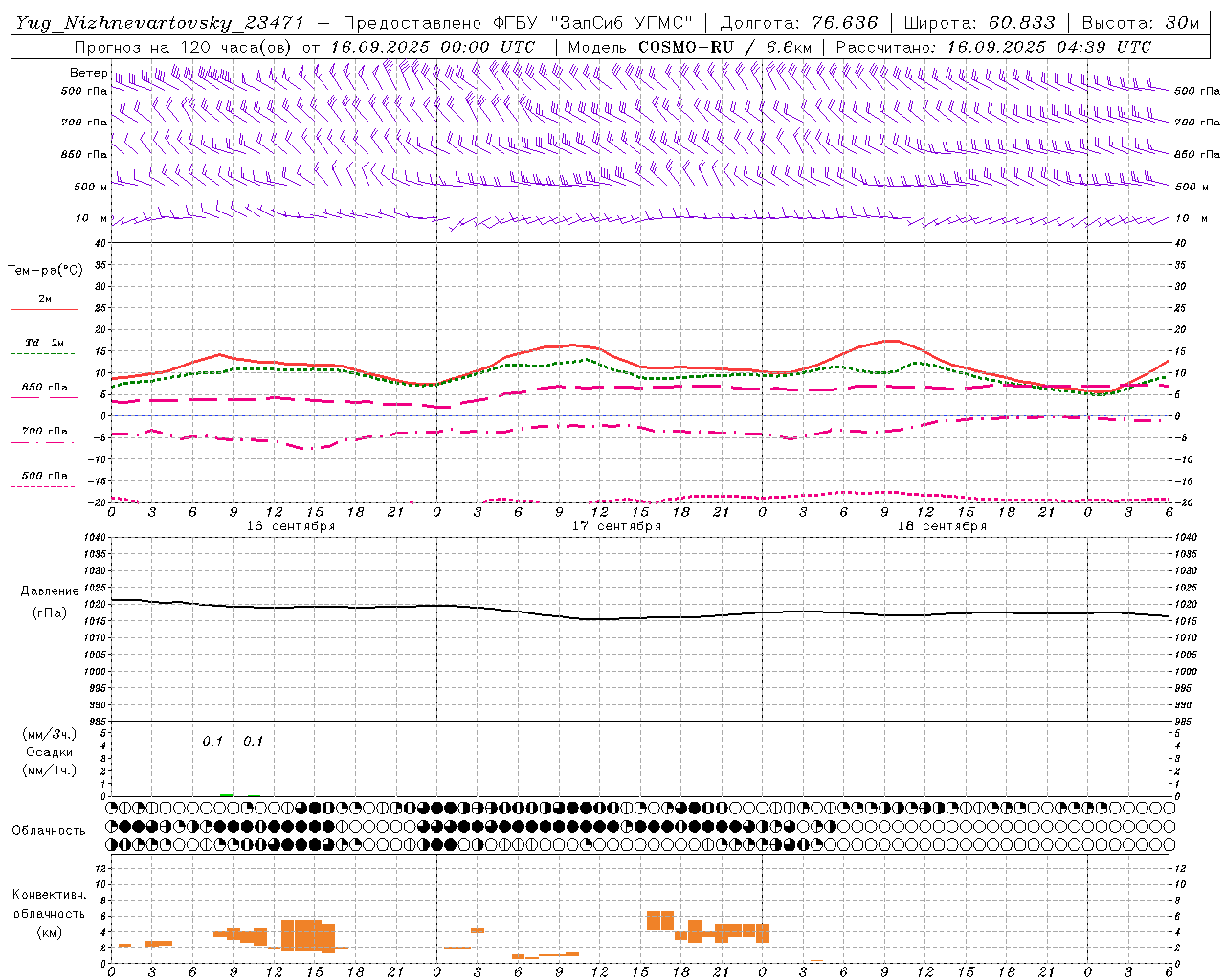Click the 'Широта: 60.833' value
The width and height of the screenshot is (1225, 980).
click(x=979, y=23)
